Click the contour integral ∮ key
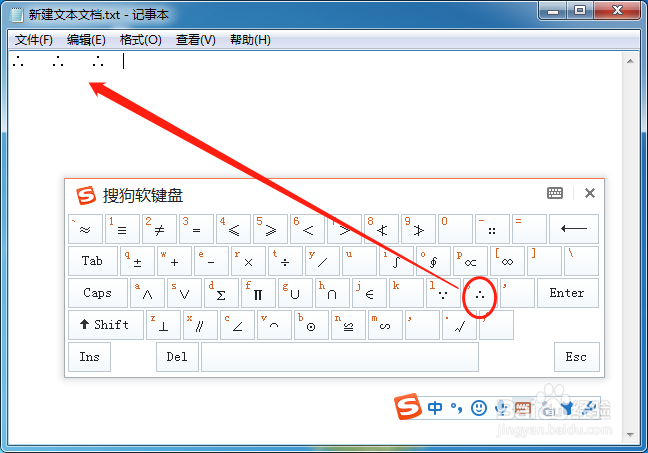The width and height of the screenshot is (648, 453). (x=433, y=261)
